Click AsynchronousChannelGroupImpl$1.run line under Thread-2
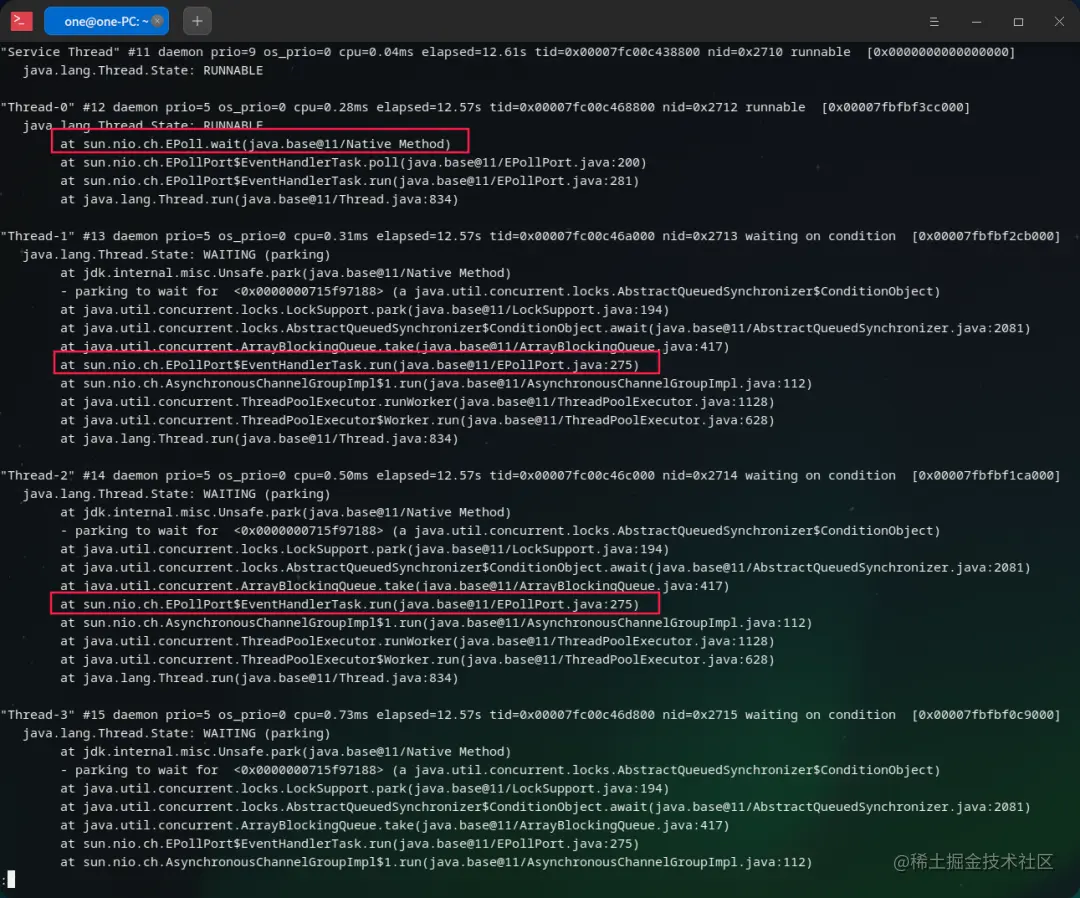The width and height of the screenshot is (1080, 898). coord(436,623)
